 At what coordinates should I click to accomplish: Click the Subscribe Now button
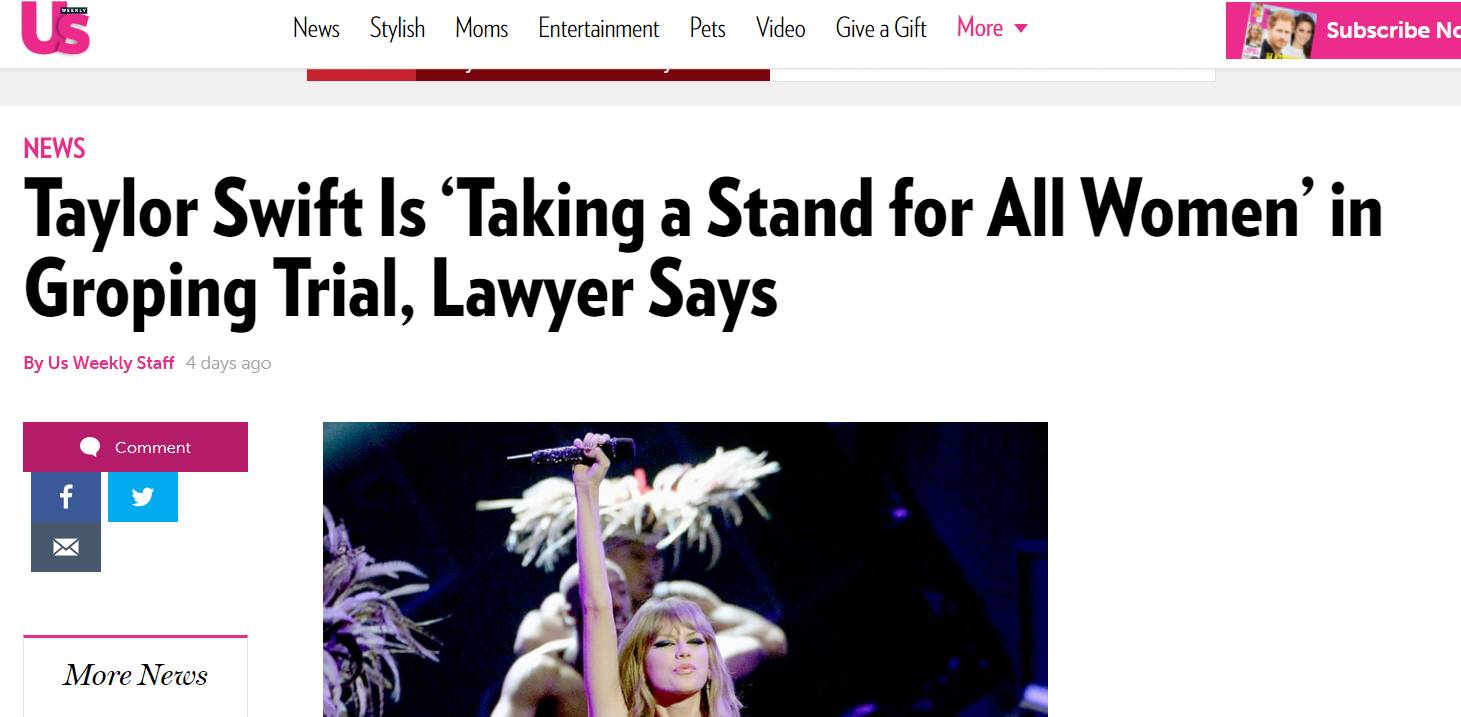(1343, 30)
